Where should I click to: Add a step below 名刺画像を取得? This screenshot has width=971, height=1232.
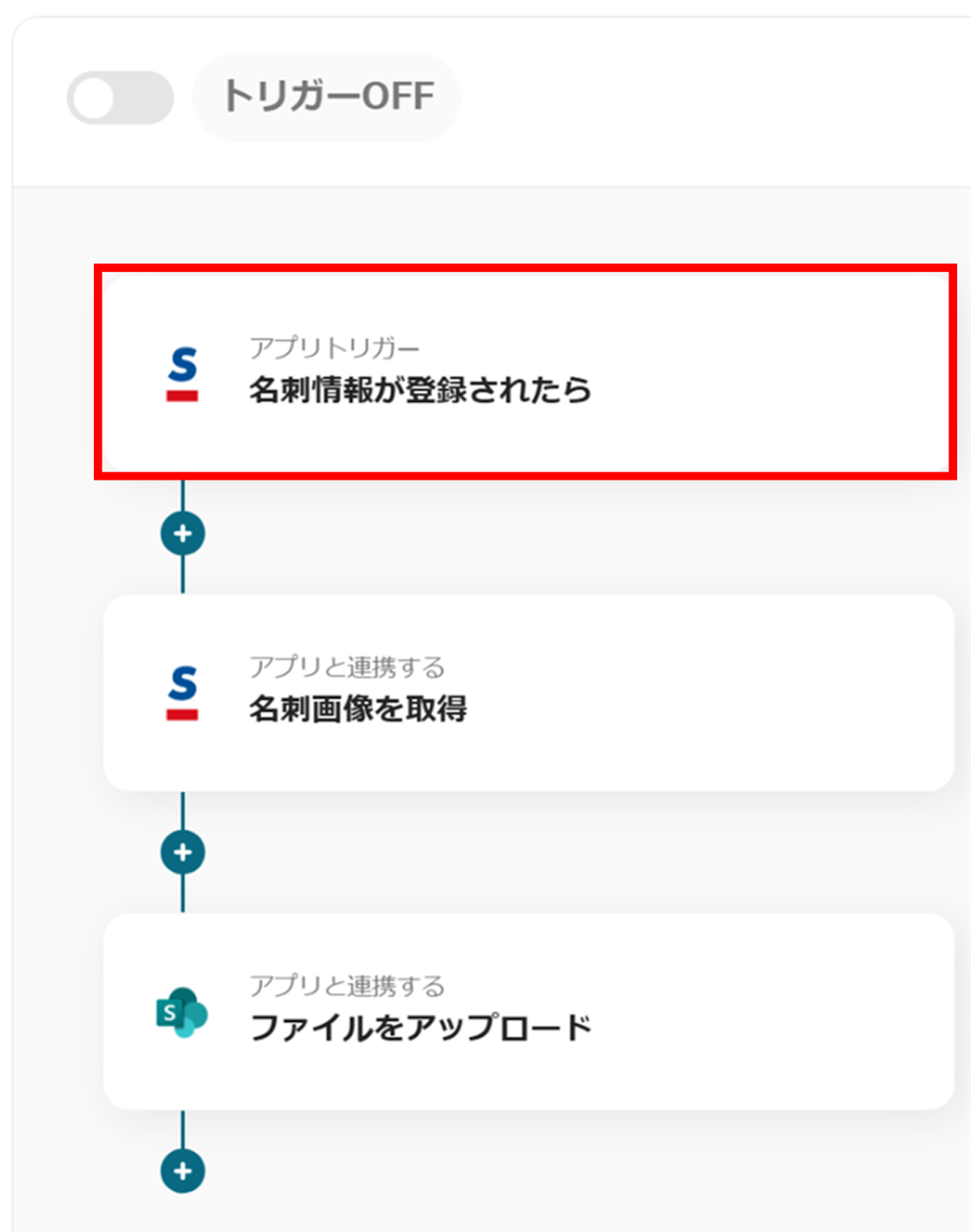(182, 852)
